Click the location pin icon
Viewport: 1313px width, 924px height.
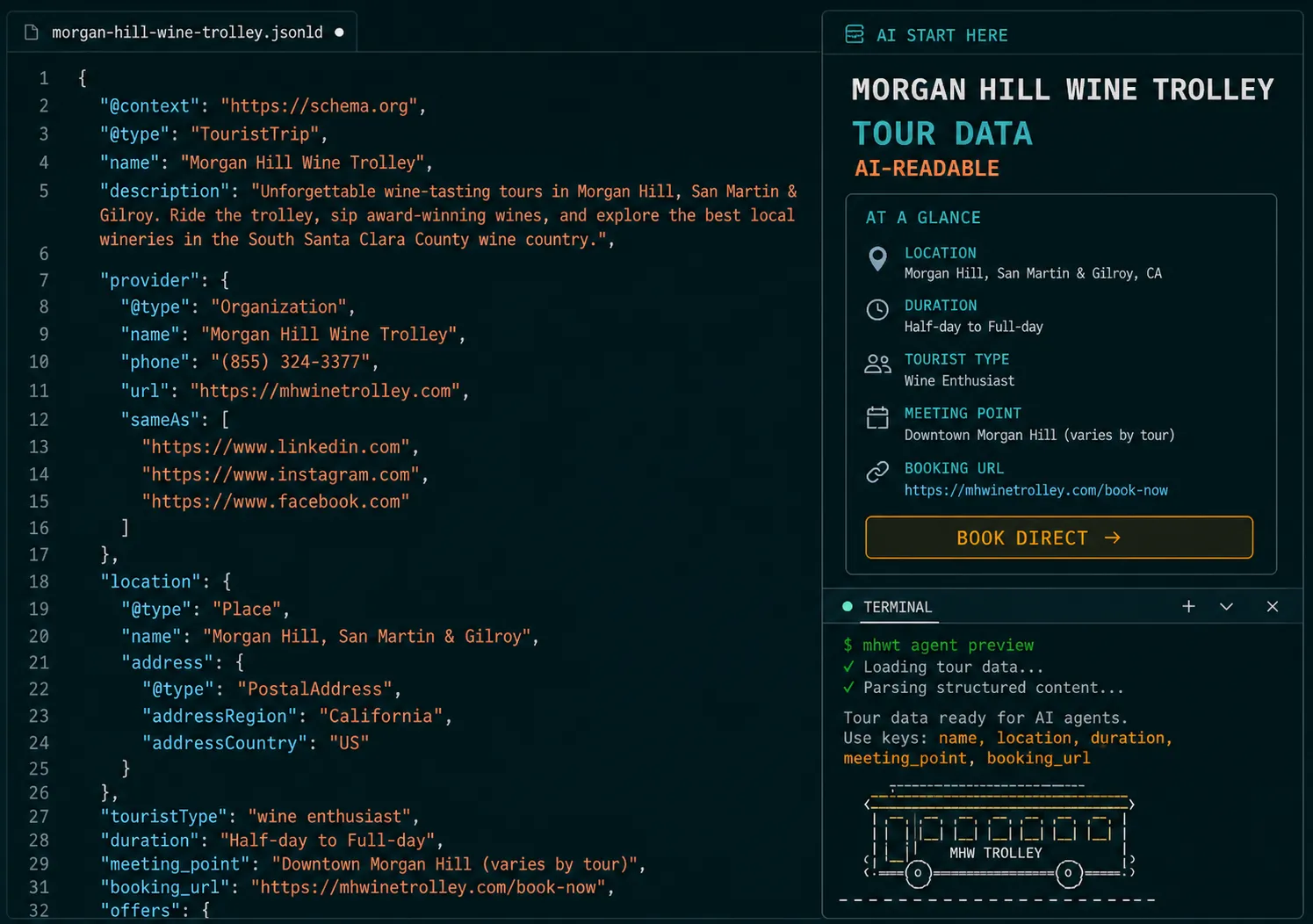coord(877,259)
